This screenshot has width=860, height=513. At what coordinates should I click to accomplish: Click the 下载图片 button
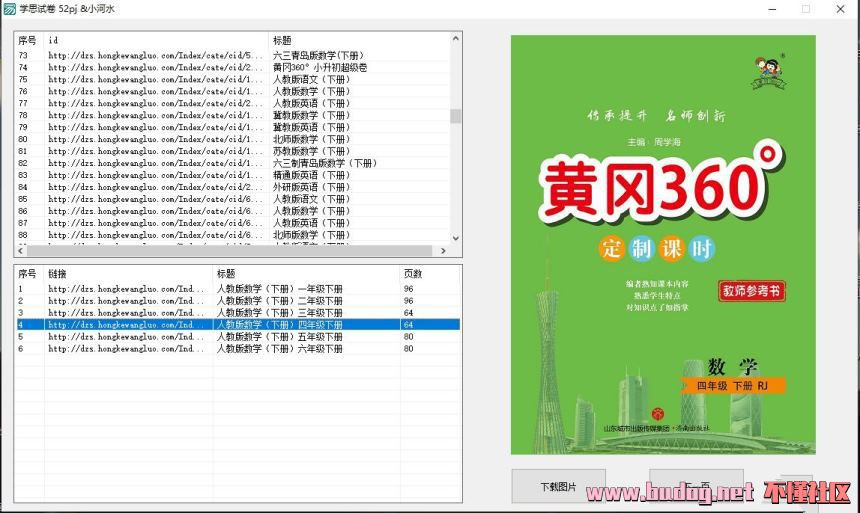tap(558, 487)
